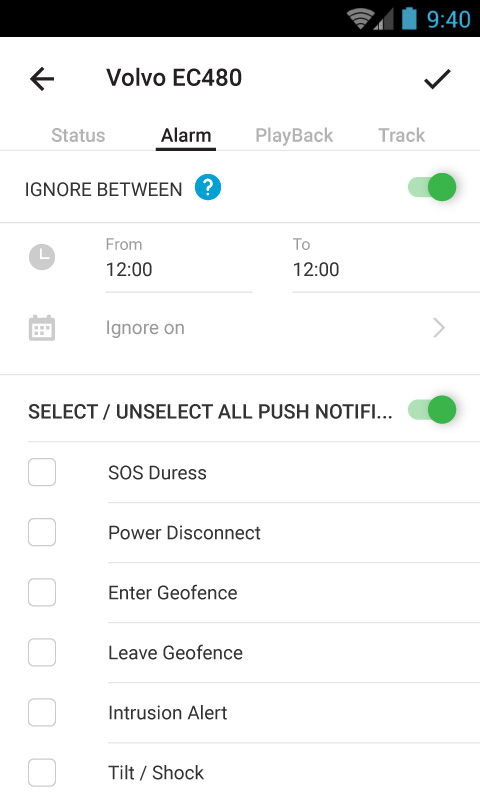This screenshot has width=480, height=800.
Task: Check the SOS Duress checkbox
Action: (42, 472)
